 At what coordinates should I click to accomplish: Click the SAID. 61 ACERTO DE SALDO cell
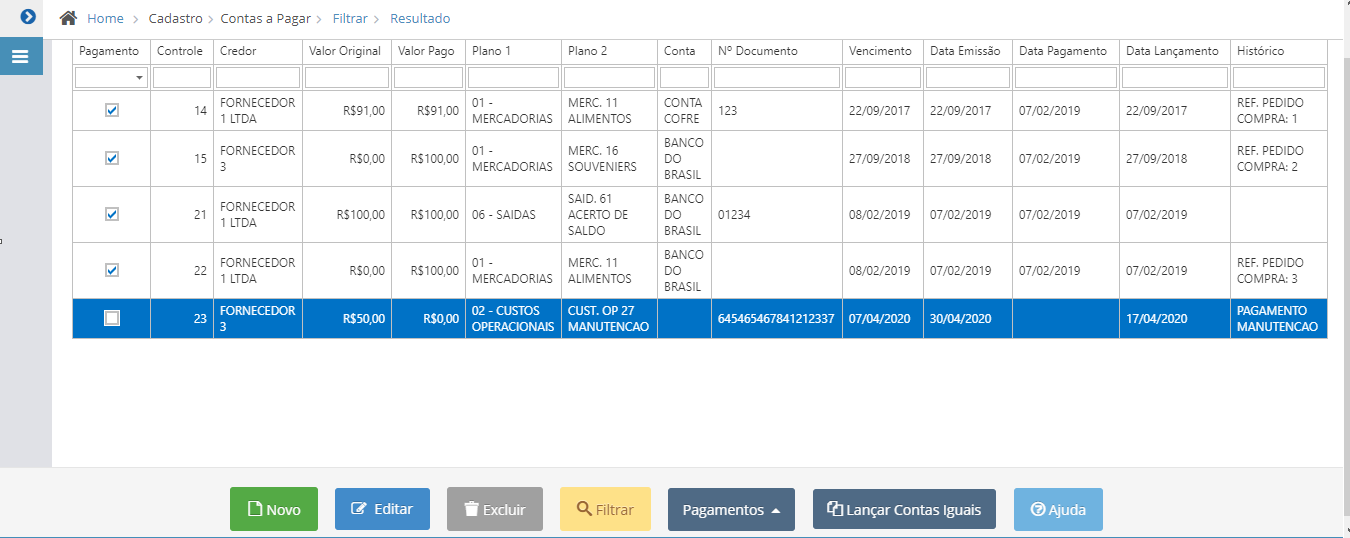click(x=609, y=215)
